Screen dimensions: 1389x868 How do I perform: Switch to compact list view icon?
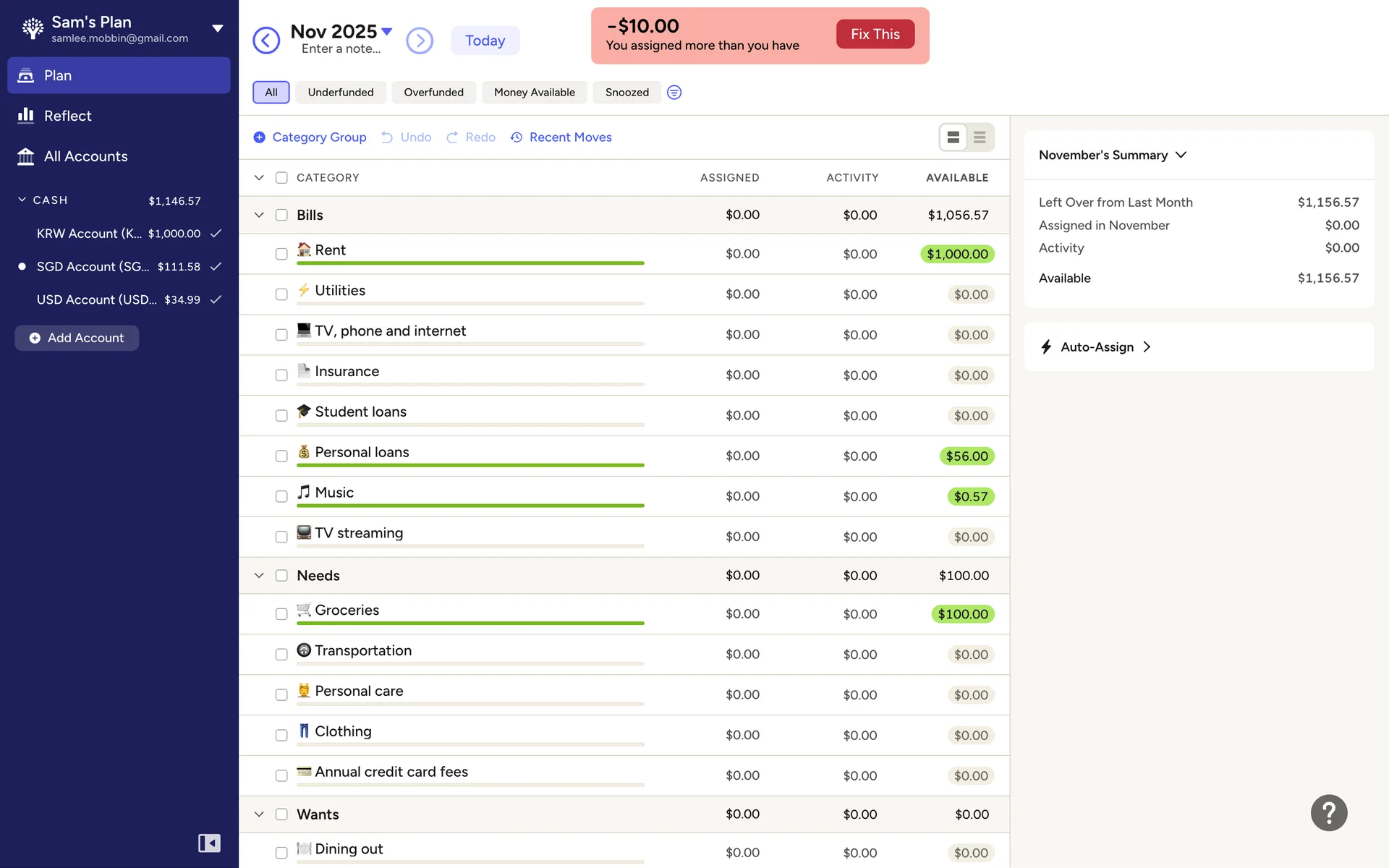[980, 137]
